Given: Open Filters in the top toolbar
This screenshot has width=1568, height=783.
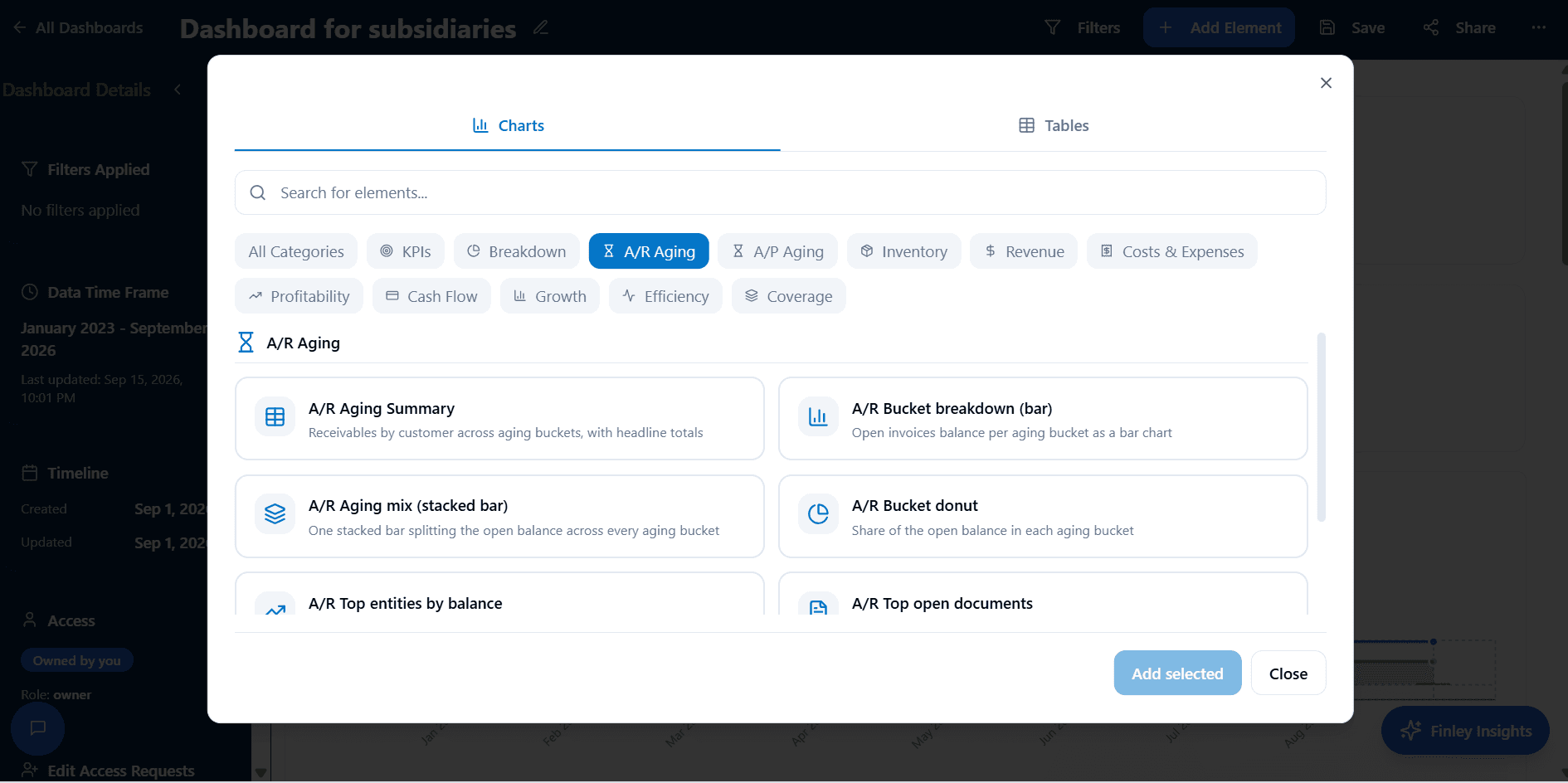Looking at the screenshot, I should [1083, 27].
